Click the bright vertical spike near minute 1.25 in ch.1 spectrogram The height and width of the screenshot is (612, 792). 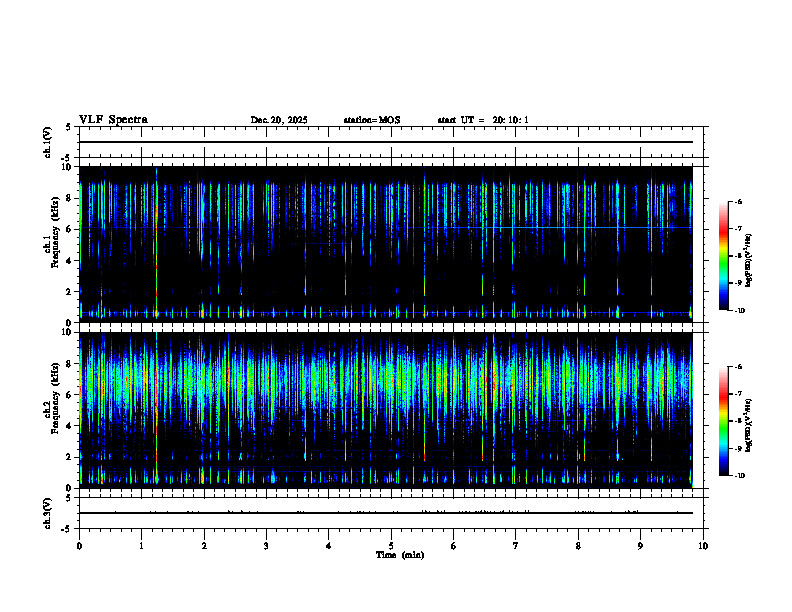coord(157,244)
